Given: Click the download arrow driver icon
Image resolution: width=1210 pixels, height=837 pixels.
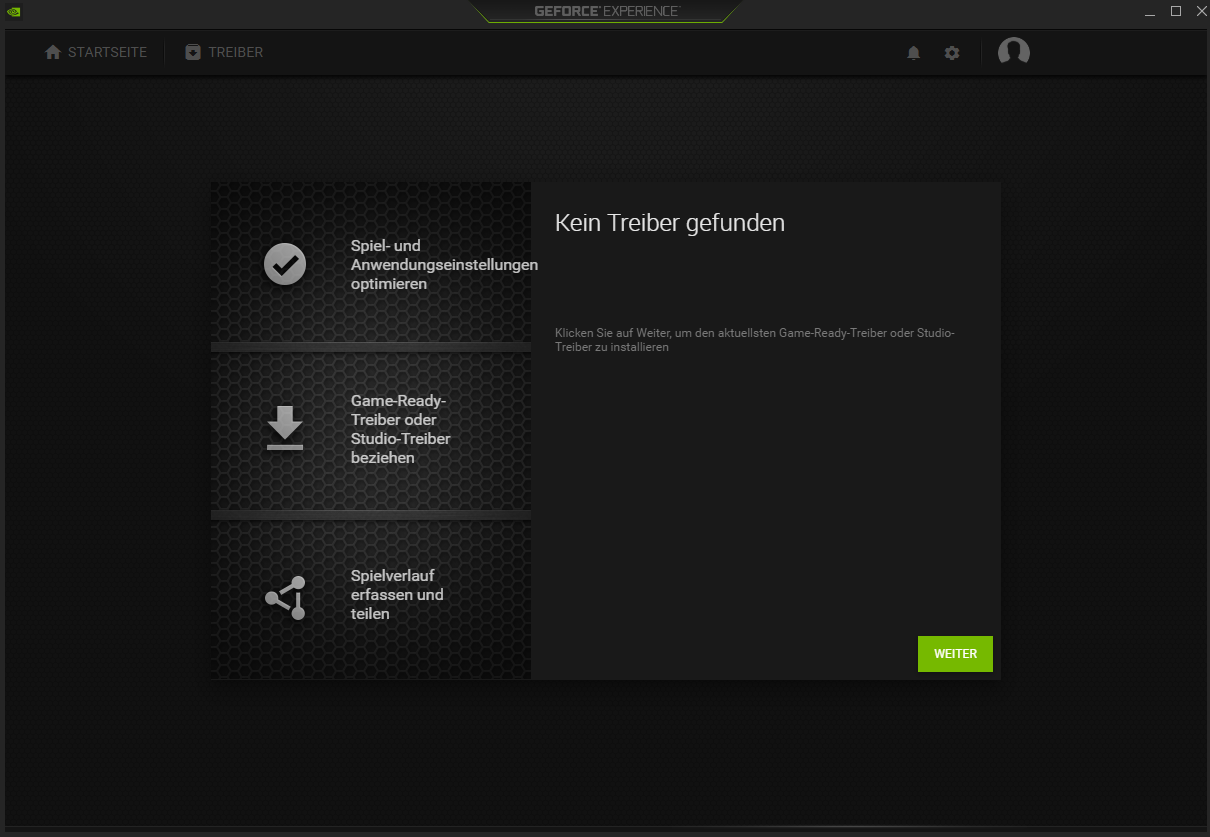Looking at the screenshot, I should [x=285, y=428].
